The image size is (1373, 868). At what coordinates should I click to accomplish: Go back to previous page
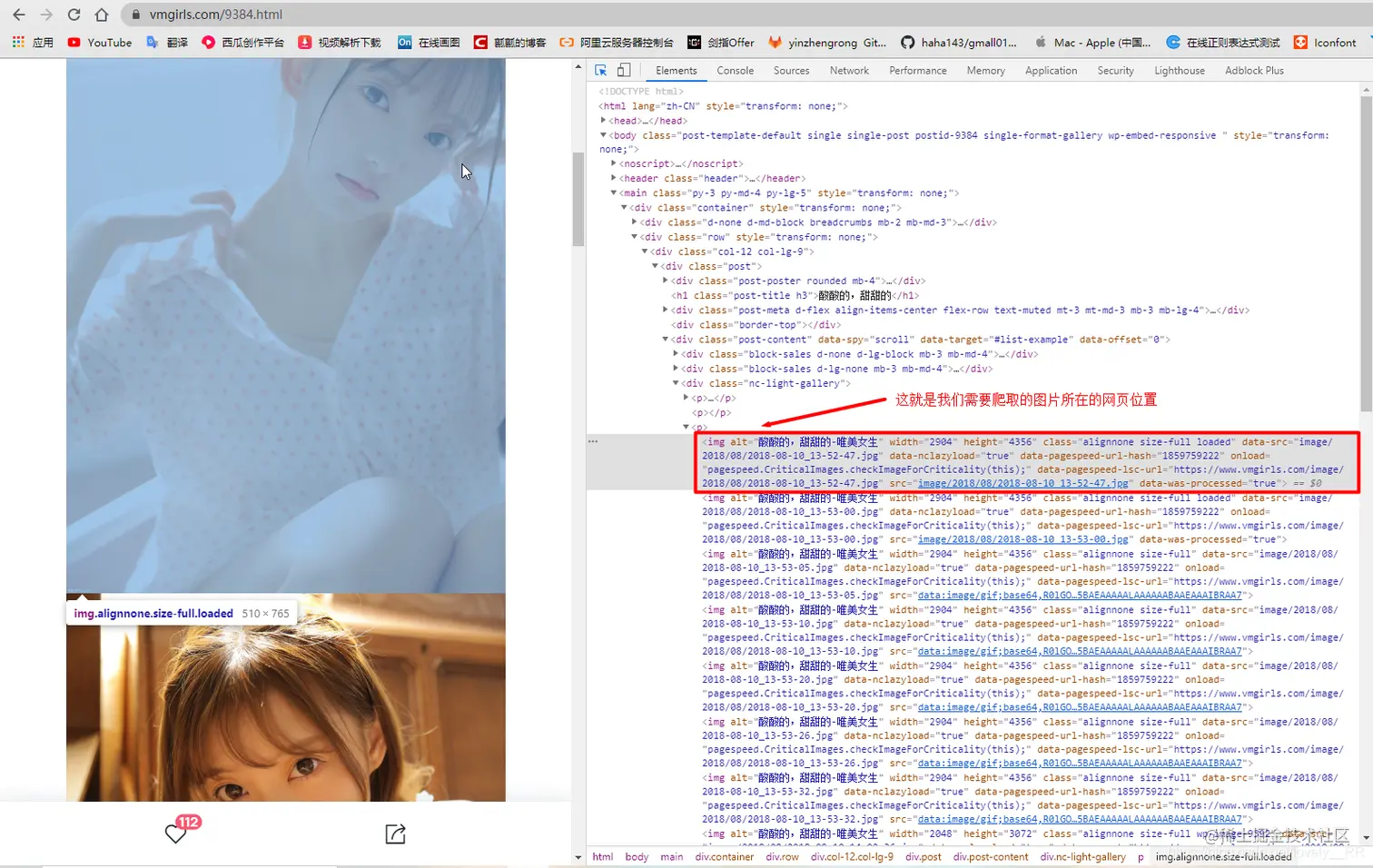pos(18,15)
